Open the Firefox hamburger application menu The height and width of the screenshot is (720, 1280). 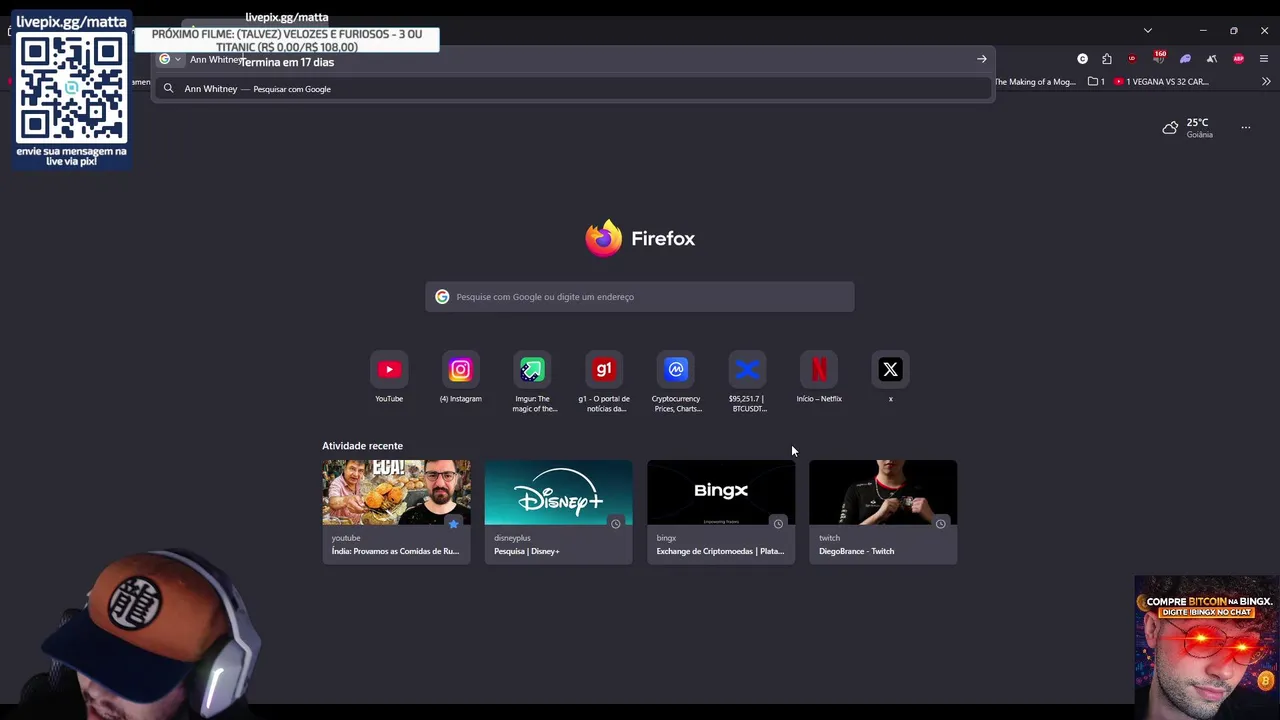(x=1264, y=59)
